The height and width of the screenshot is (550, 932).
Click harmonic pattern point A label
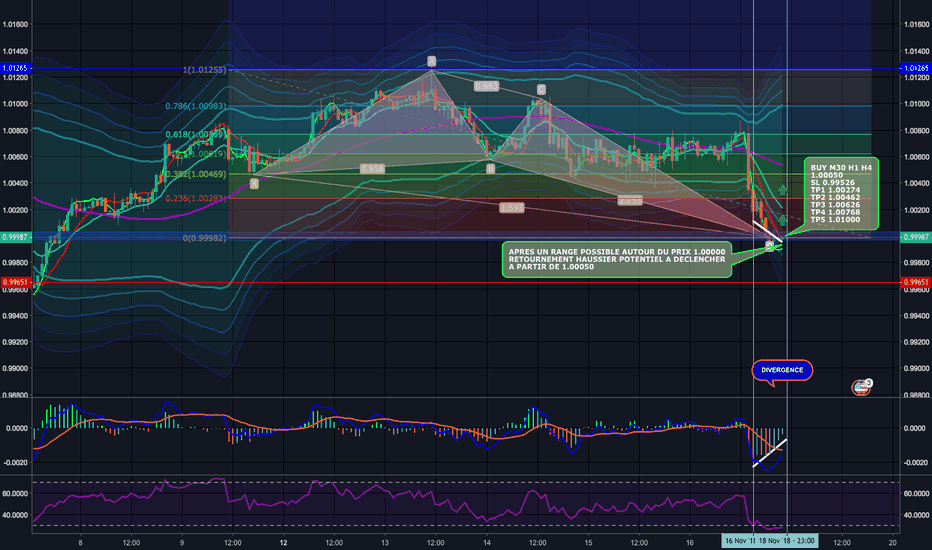(x=432, y=61)
